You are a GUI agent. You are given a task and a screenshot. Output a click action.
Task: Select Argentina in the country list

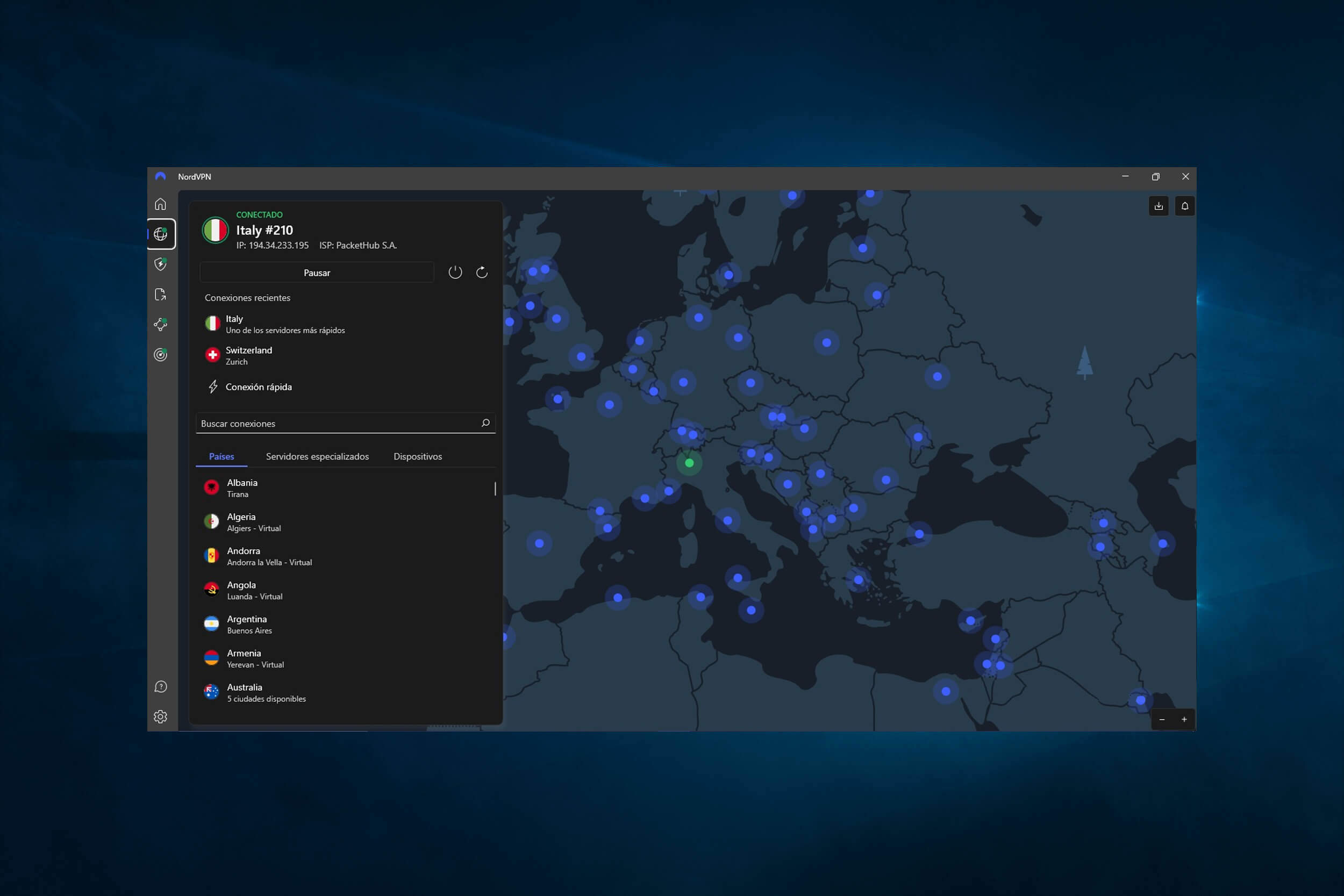tap(346, 625)
